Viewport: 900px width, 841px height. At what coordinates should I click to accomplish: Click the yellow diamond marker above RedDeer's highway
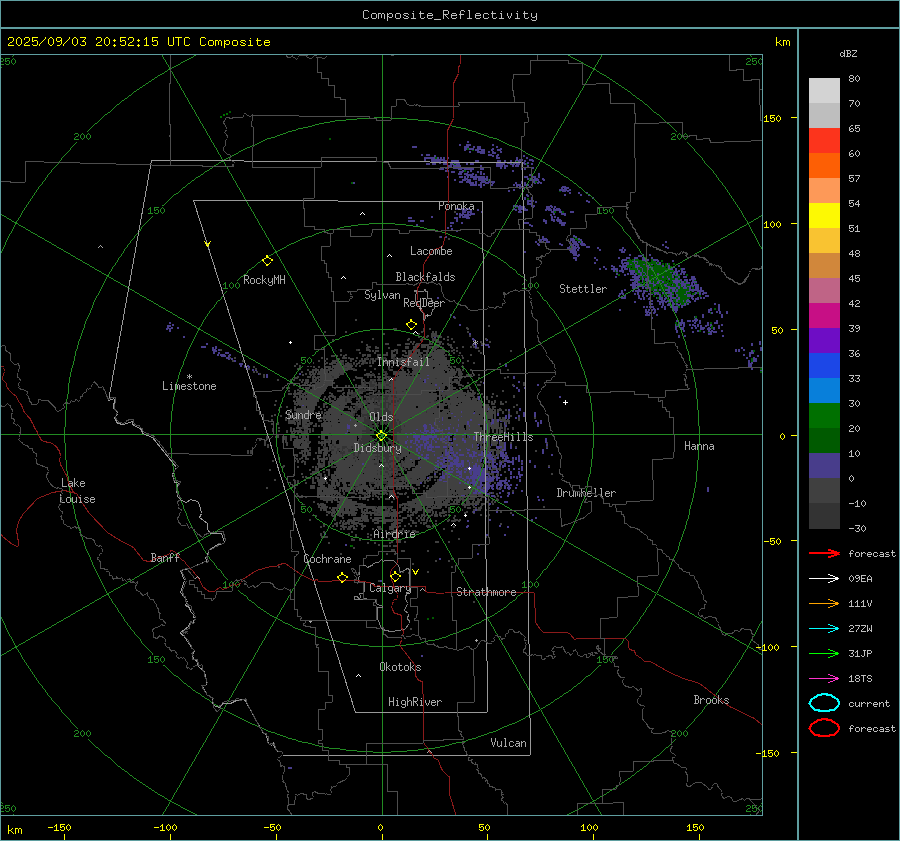[411, 325]
